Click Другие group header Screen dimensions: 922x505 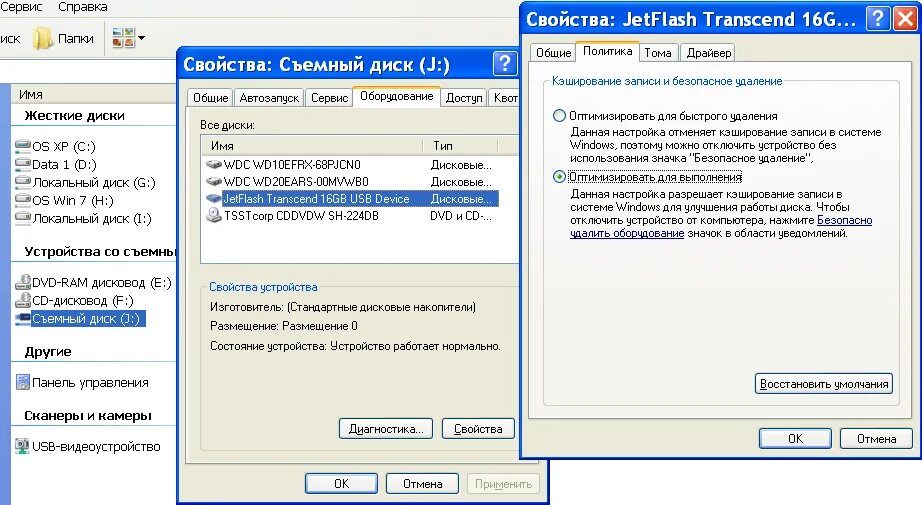(48, 352)
